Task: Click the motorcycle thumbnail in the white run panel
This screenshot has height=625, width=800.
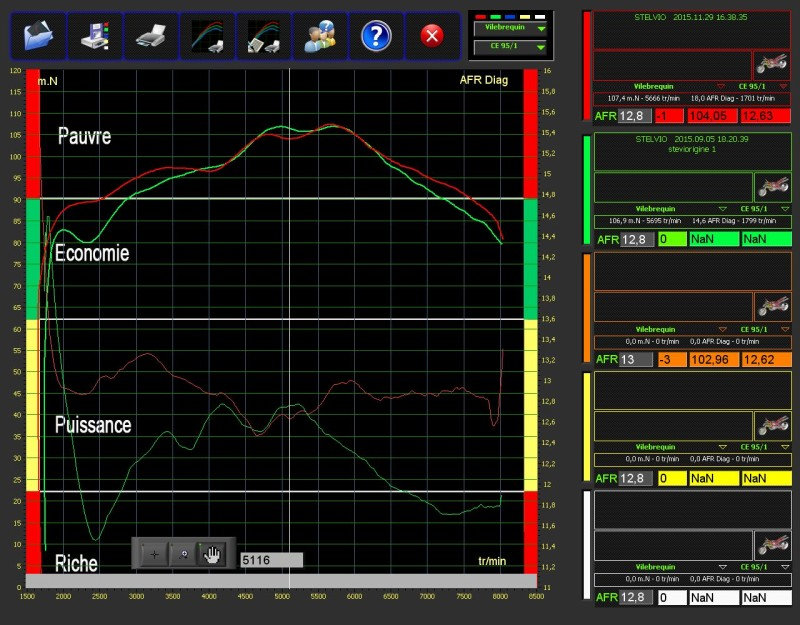Action: [x=772, y=545]
